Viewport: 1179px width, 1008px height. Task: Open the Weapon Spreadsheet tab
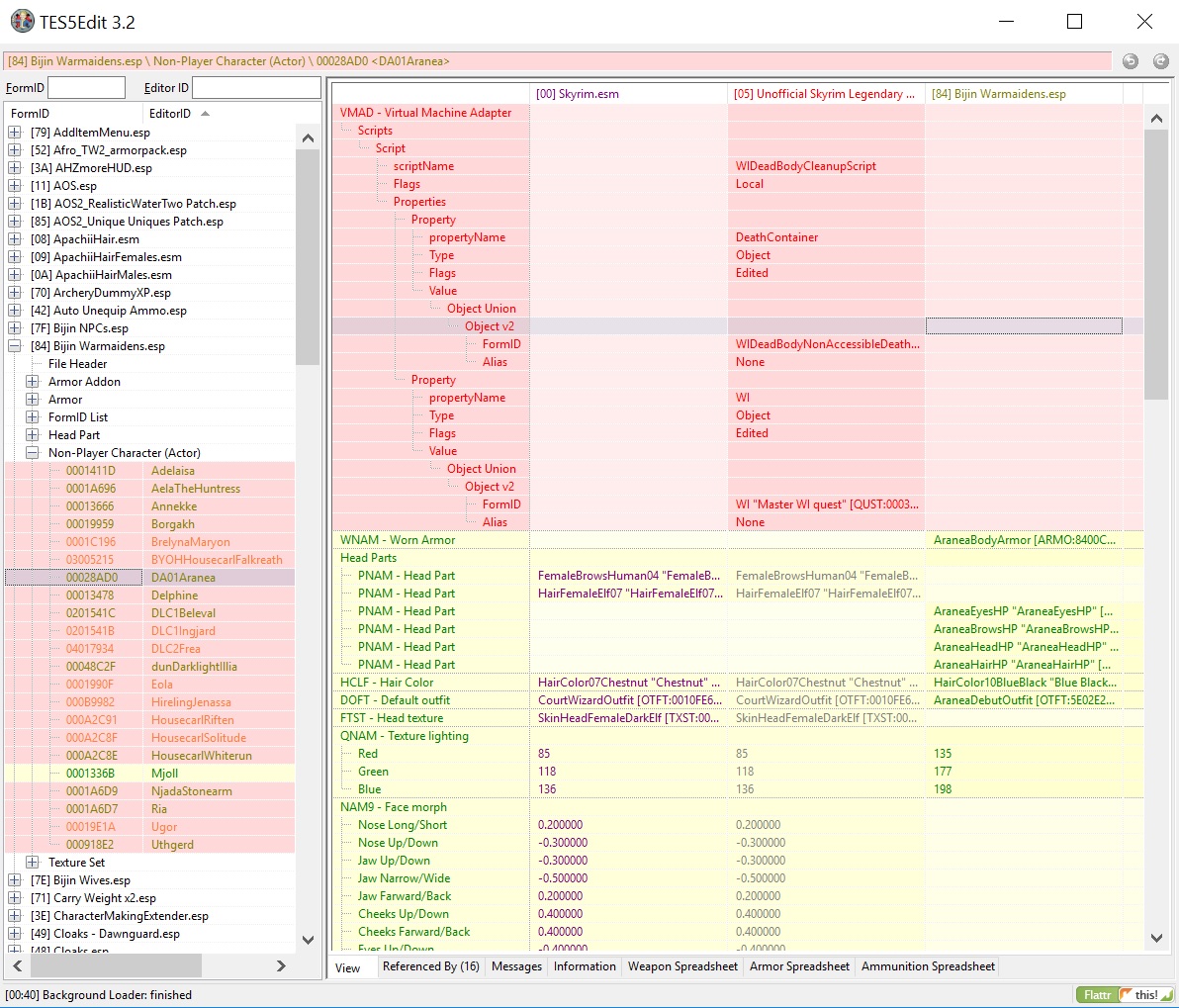coord(682,965)
